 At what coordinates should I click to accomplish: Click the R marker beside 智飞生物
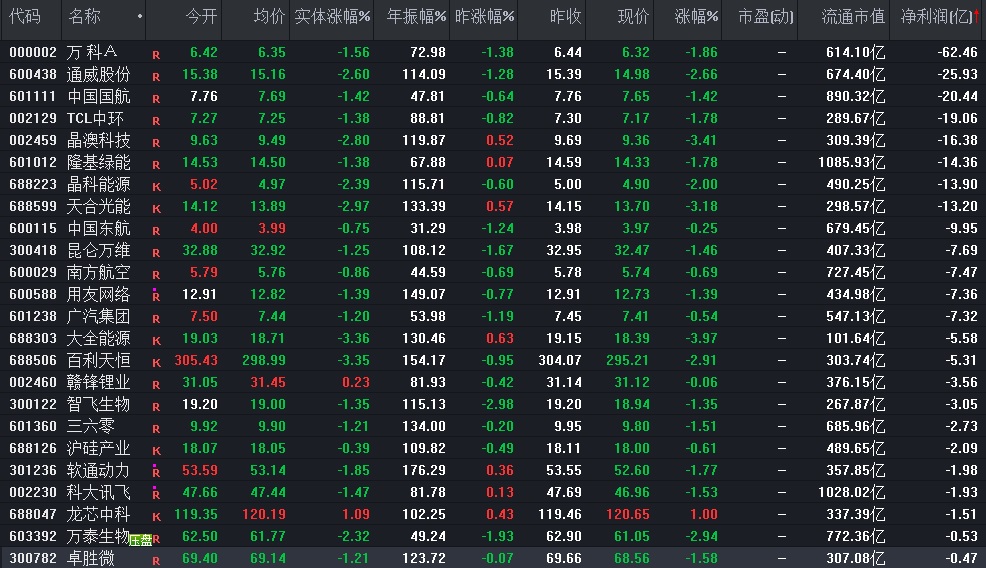[x=156, y=408]
